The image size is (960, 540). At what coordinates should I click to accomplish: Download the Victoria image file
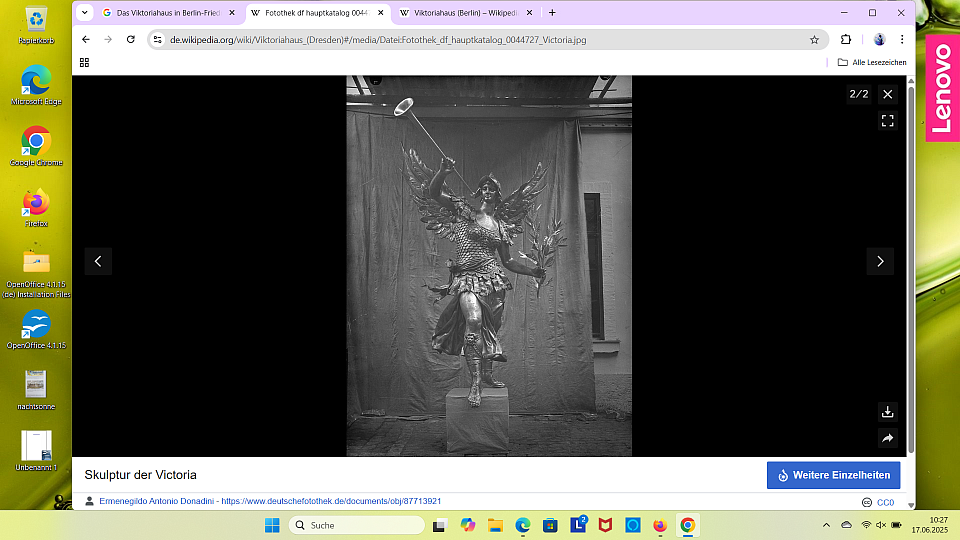887,412
